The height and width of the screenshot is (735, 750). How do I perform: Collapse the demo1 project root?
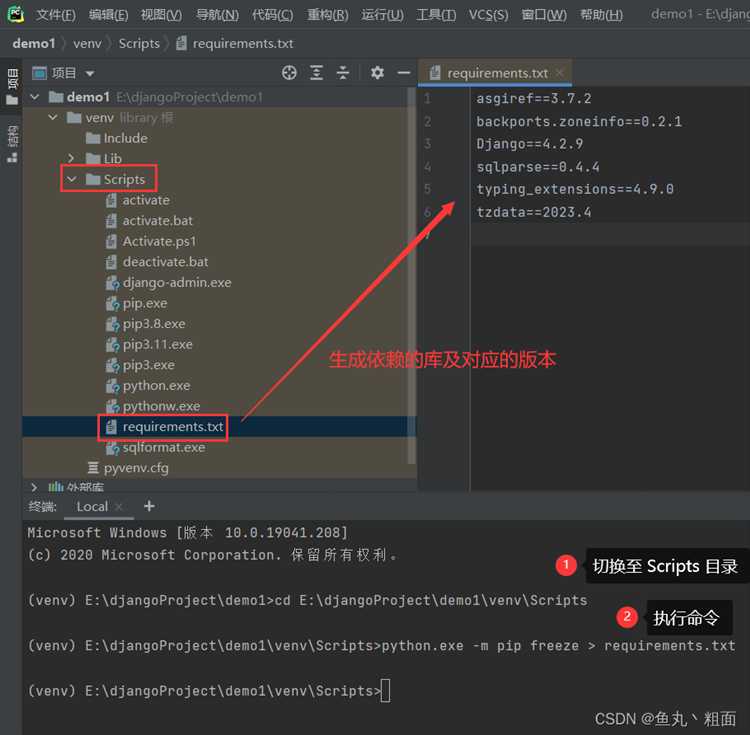(34, 97)
